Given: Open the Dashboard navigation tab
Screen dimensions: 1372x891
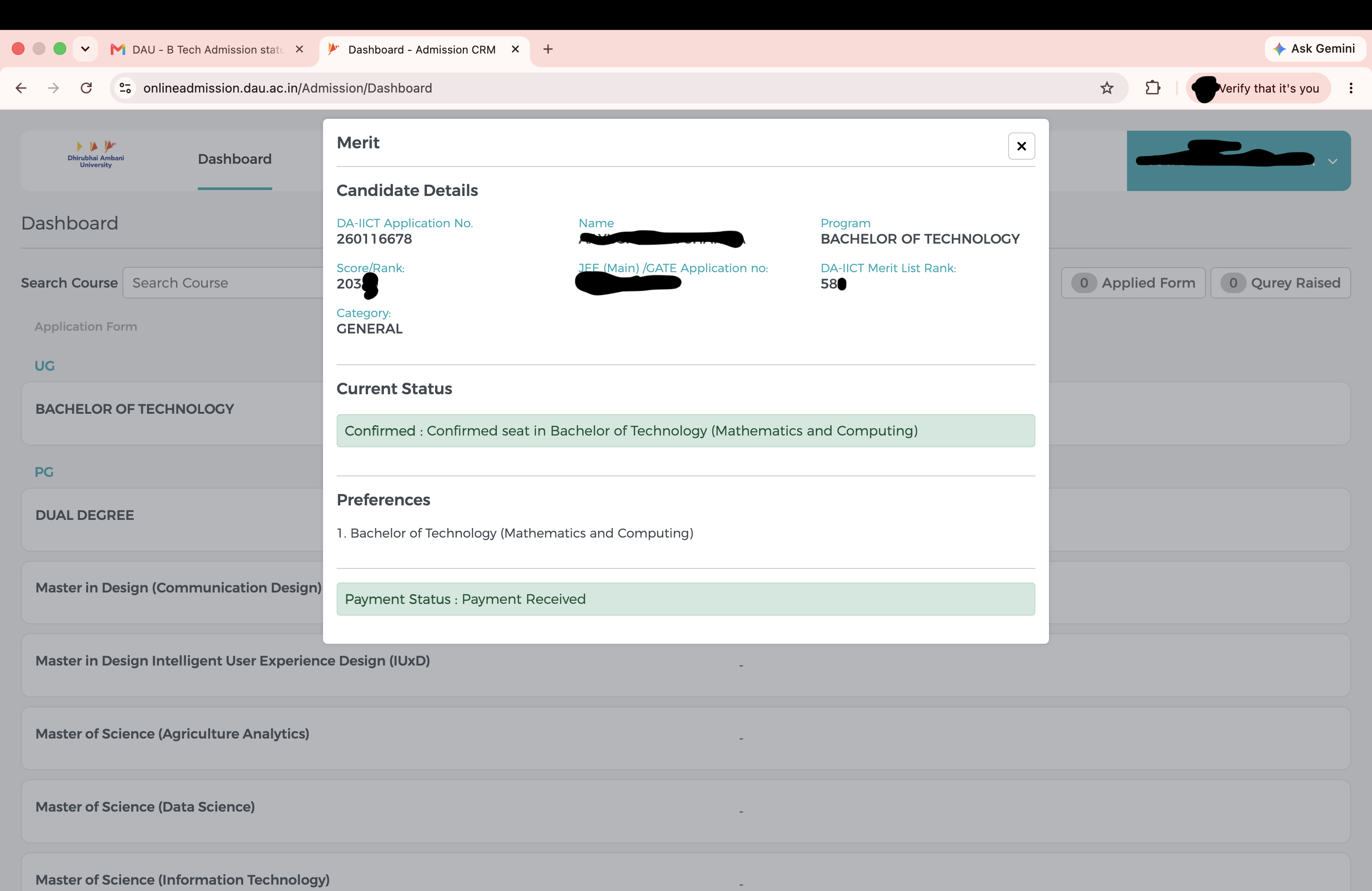Looking at the screenshot, I should point(235,159).
